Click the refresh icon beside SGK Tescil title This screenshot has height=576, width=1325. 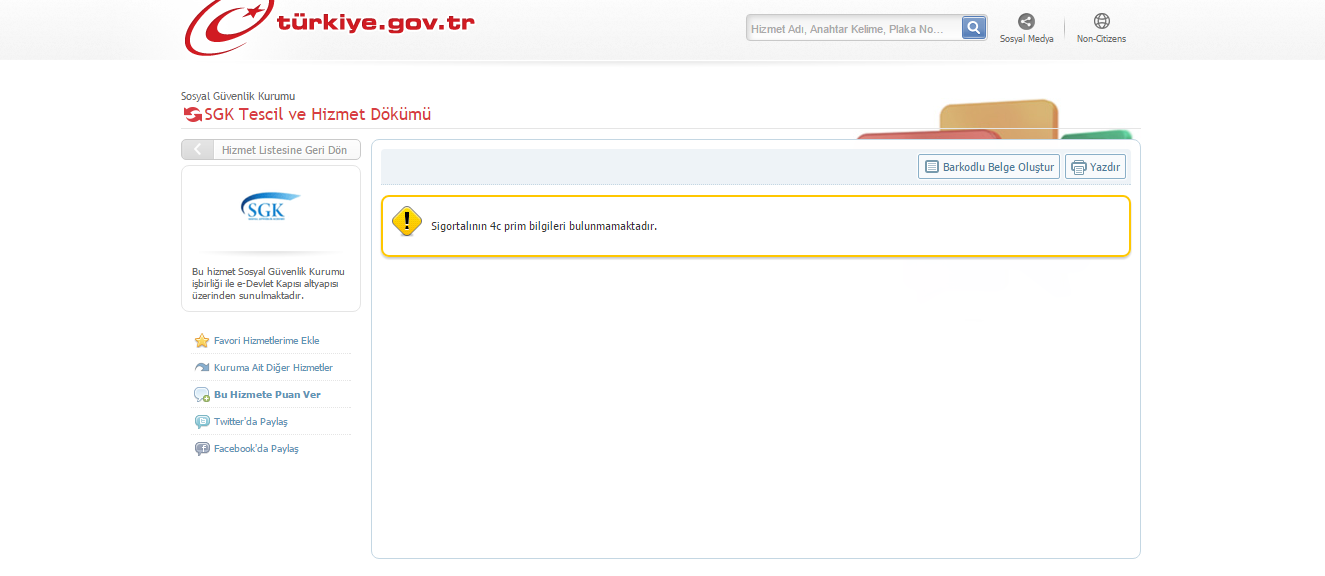(192, 115)
